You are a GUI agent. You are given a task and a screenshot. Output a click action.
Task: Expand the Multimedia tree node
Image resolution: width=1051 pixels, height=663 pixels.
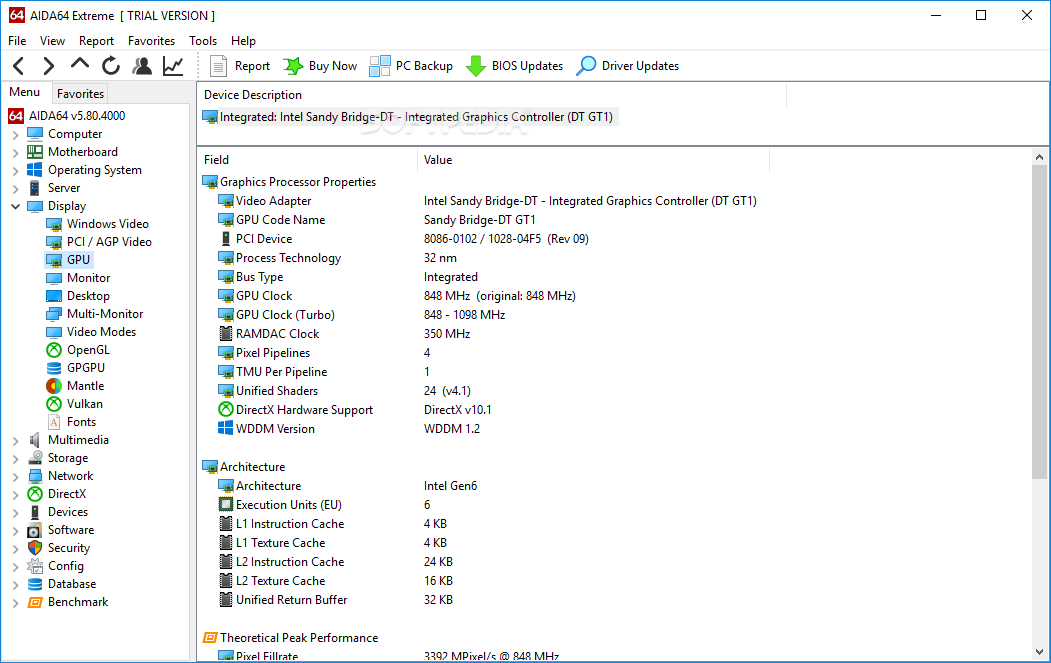[15, 440]
